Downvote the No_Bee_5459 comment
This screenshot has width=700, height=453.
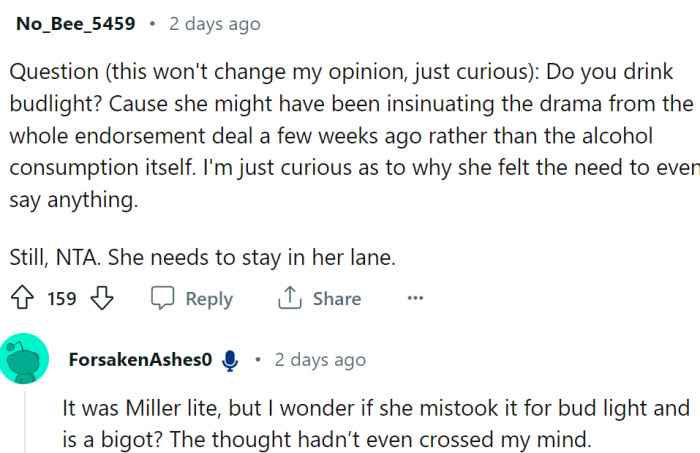pyautogui.click(x=103, y=299)
